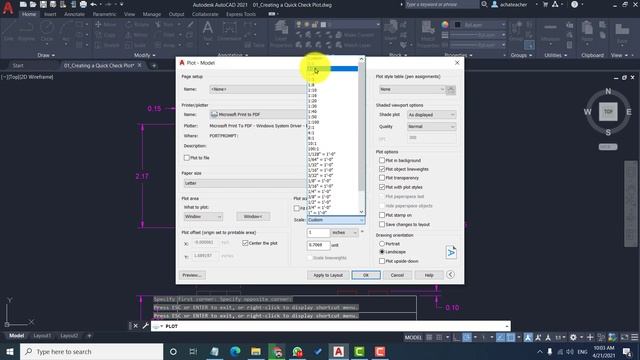Open command line customize wrench icon
This screenshot has height=360, width=640.
pyautogui.click(x=145, y=326)
